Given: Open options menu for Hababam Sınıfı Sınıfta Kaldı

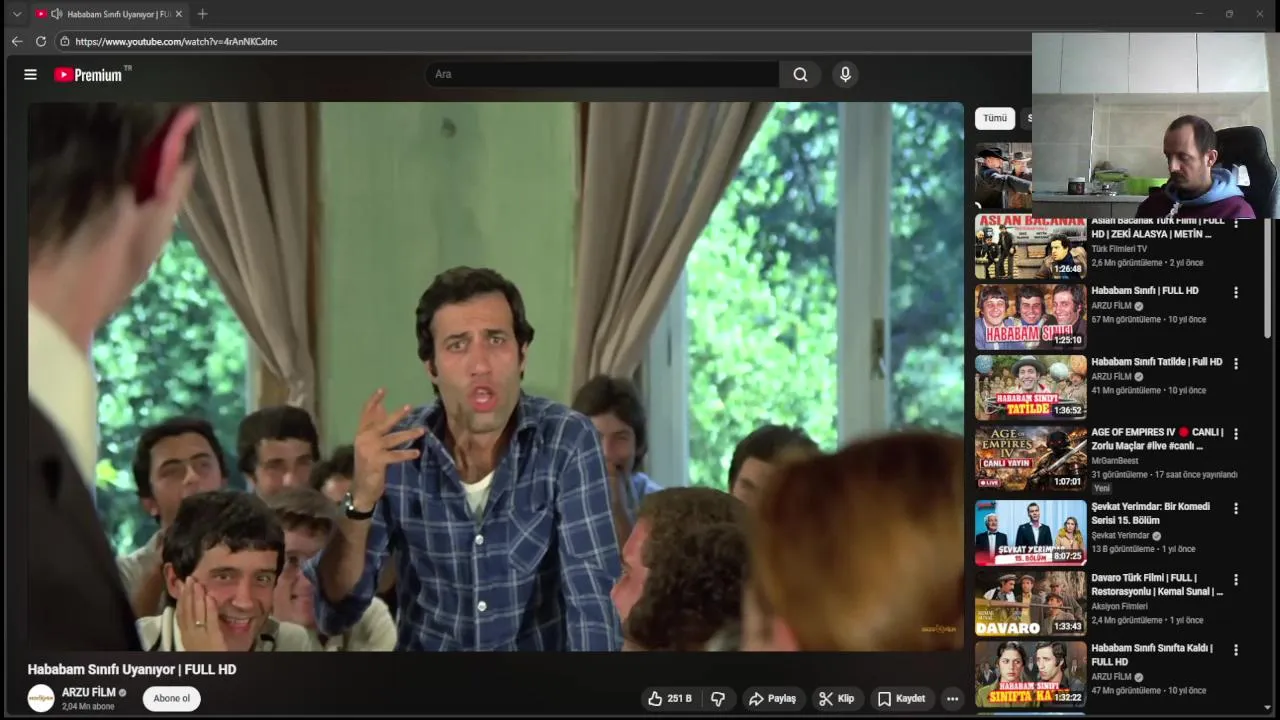Looking at the screenshot, I should 1236,650.
